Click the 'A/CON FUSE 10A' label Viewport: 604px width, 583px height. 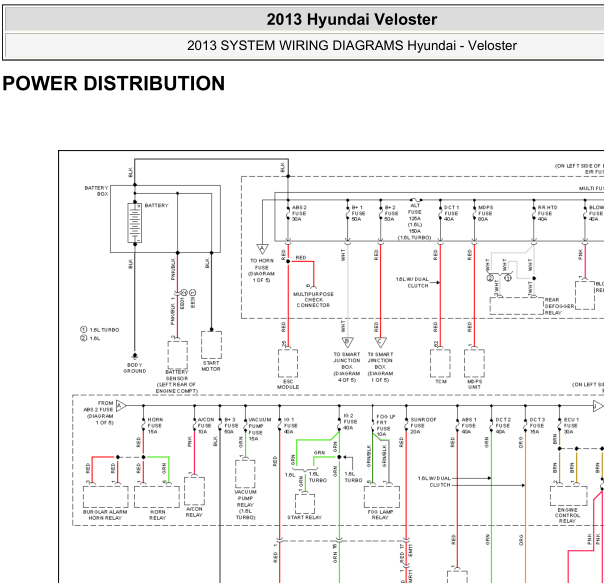click(206, 425)
